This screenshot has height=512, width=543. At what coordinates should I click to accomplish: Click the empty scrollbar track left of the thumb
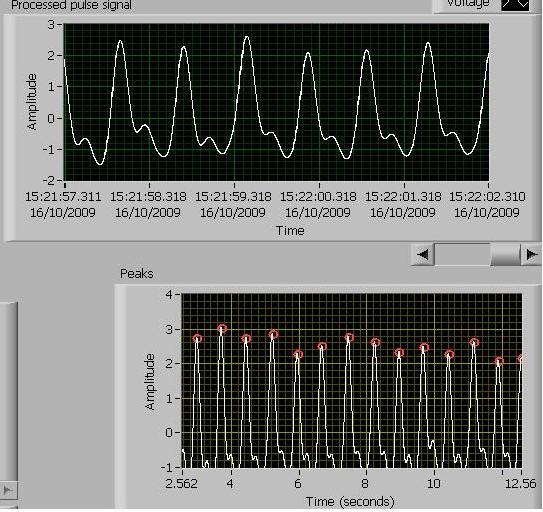pyautogui.click(x=462, y=255)
